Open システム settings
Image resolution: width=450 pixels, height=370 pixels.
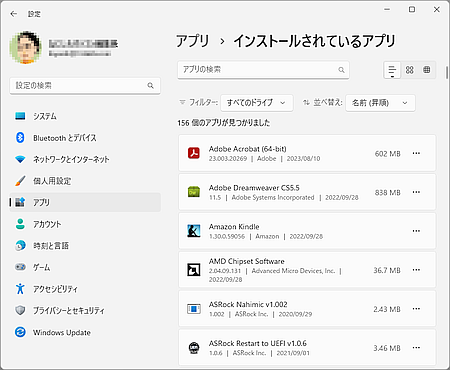[x=85, y=116]
